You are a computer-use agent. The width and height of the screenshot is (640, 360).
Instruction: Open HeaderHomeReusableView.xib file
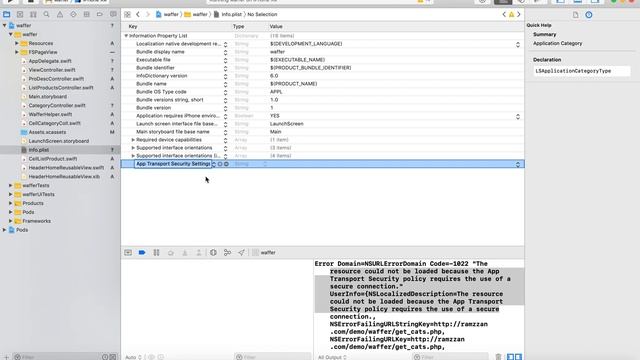point(64,177)
